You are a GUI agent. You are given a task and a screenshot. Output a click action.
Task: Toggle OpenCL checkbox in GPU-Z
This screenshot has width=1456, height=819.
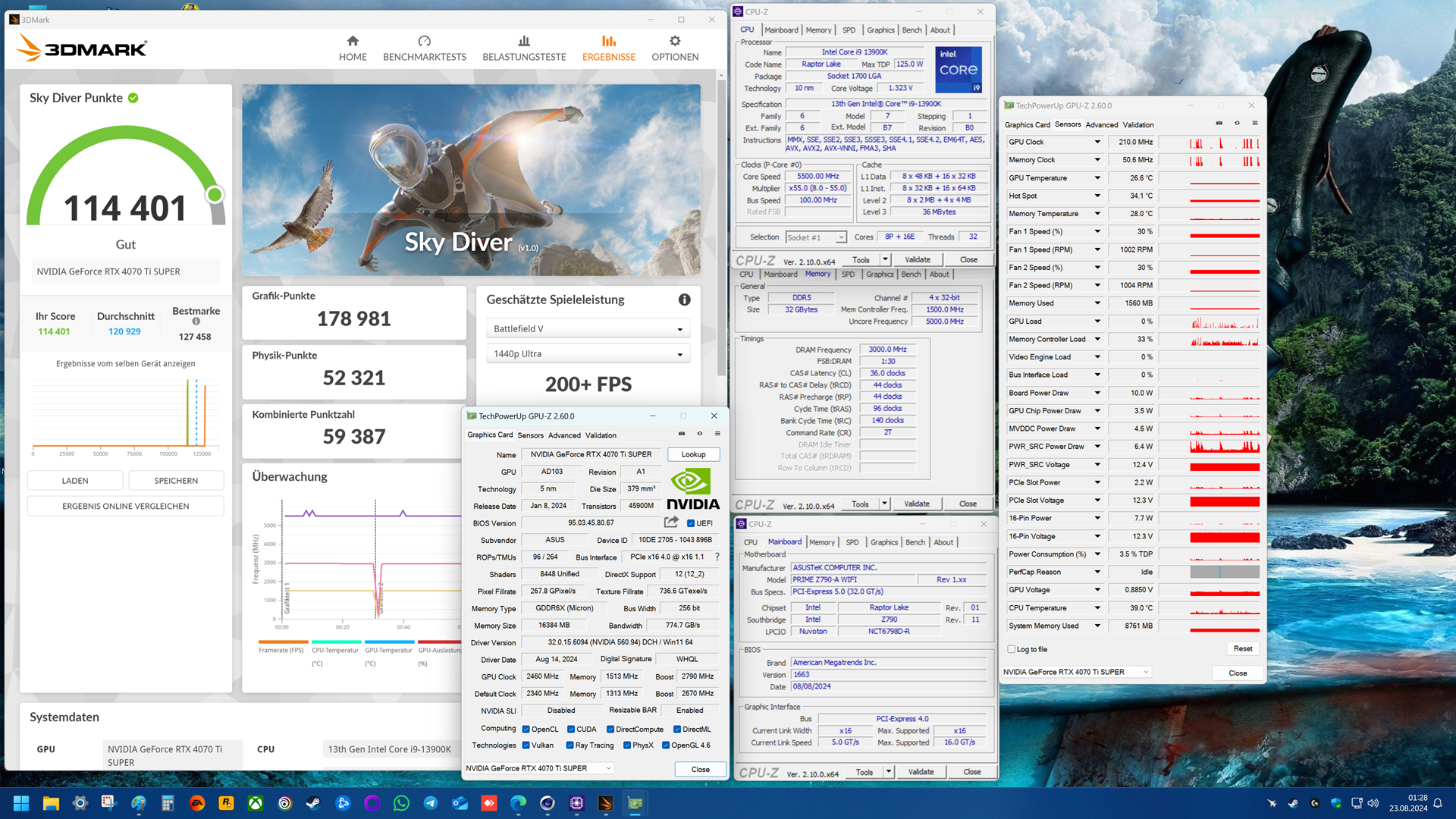[526, 730]
